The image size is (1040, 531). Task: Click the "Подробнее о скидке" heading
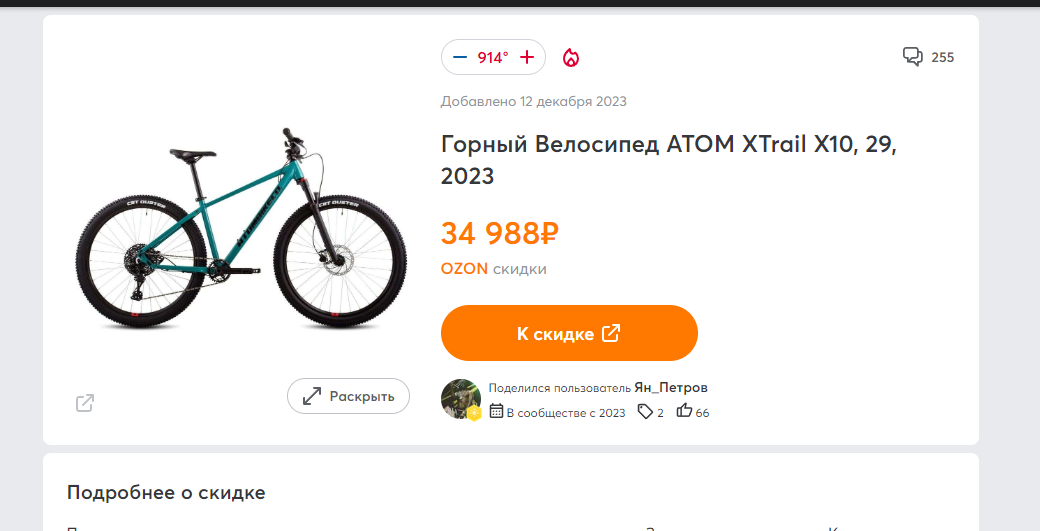(x=166, y=492)
